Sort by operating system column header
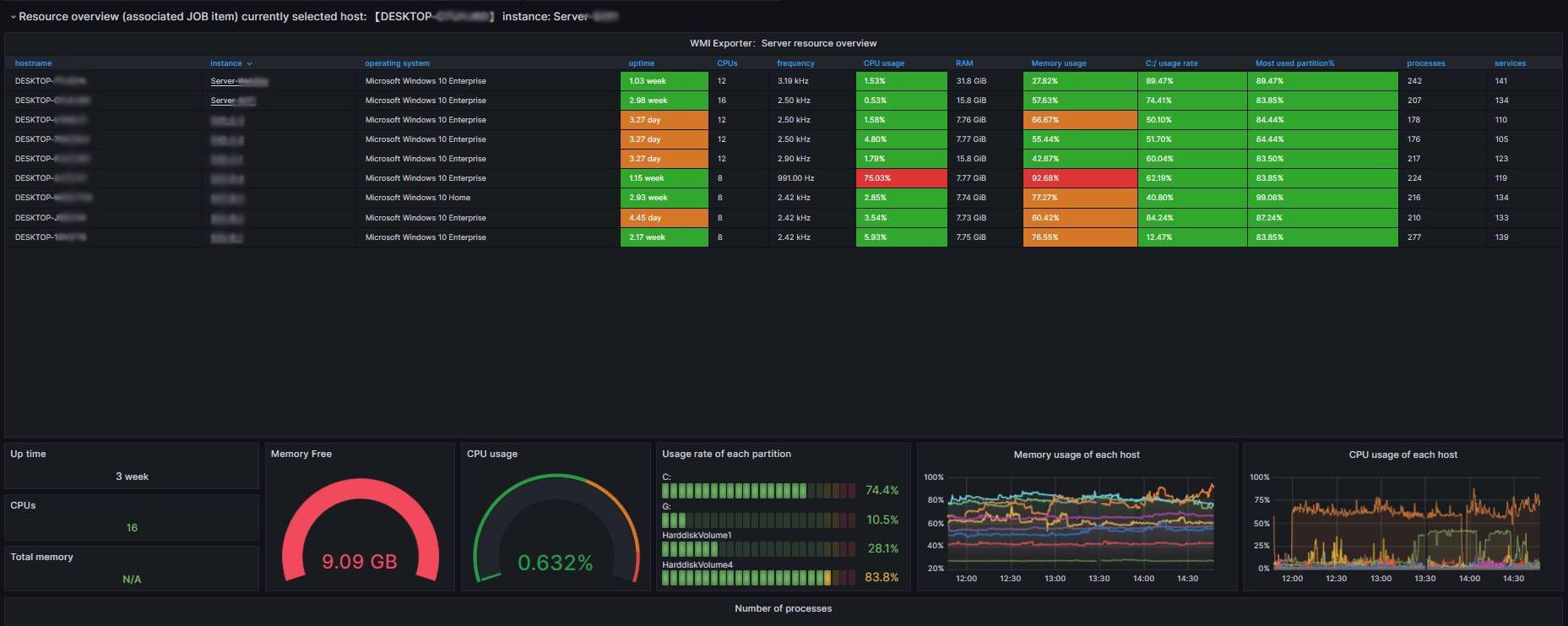The height and width of the screenshot is (626, 1568). [397, 63]
